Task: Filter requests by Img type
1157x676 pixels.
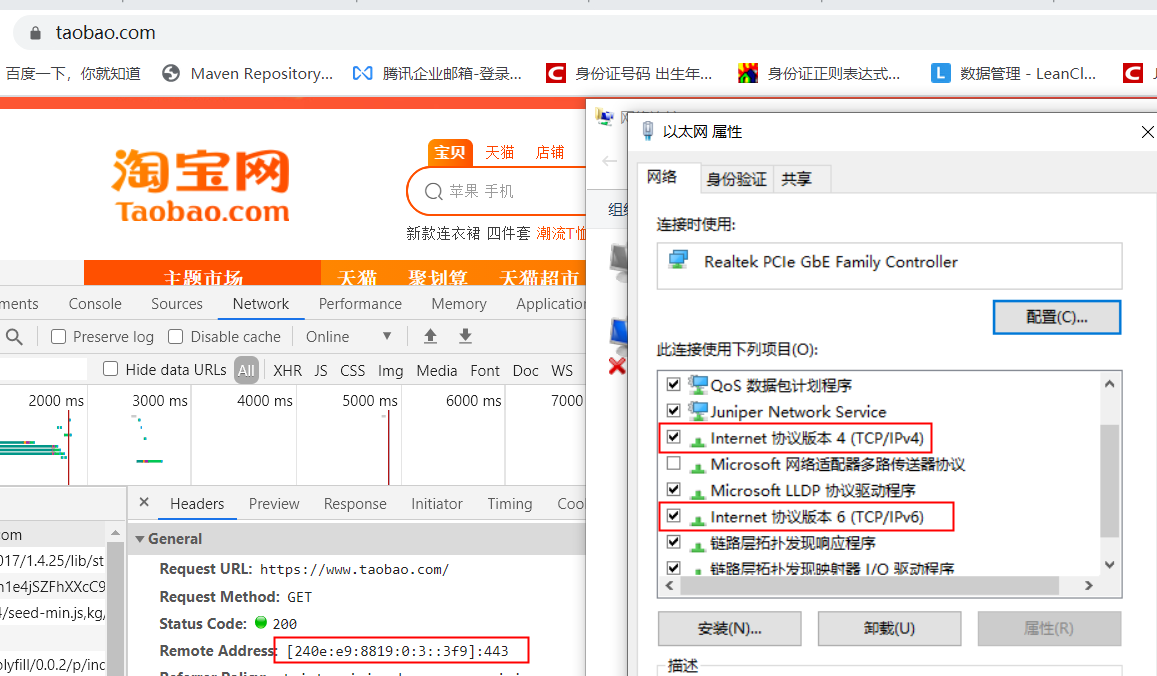Action: coord(390,370)
